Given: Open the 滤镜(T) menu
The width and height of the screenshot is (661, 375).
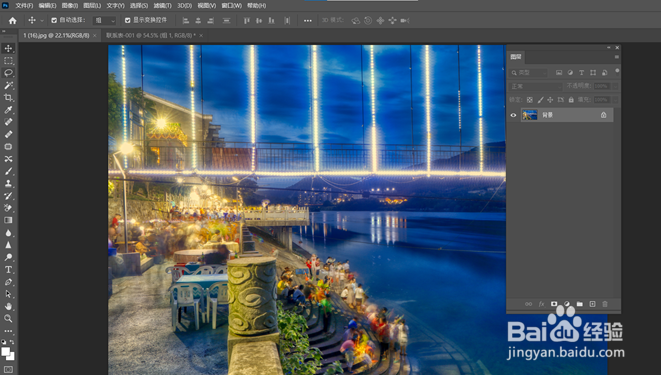Looking at the screenshot, I should point(162,5).
